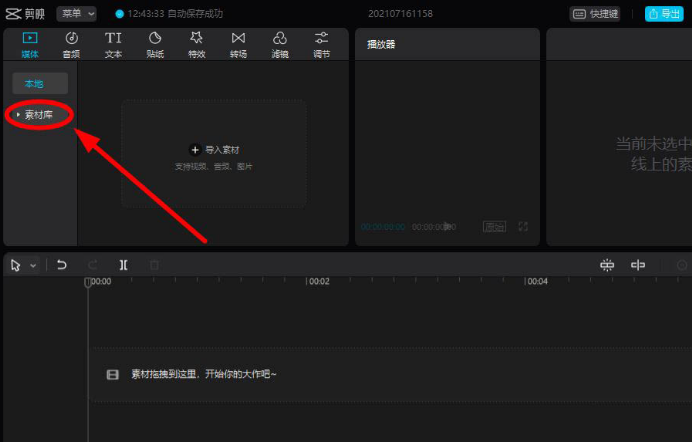Click the player play button

[x=447, y=227]
